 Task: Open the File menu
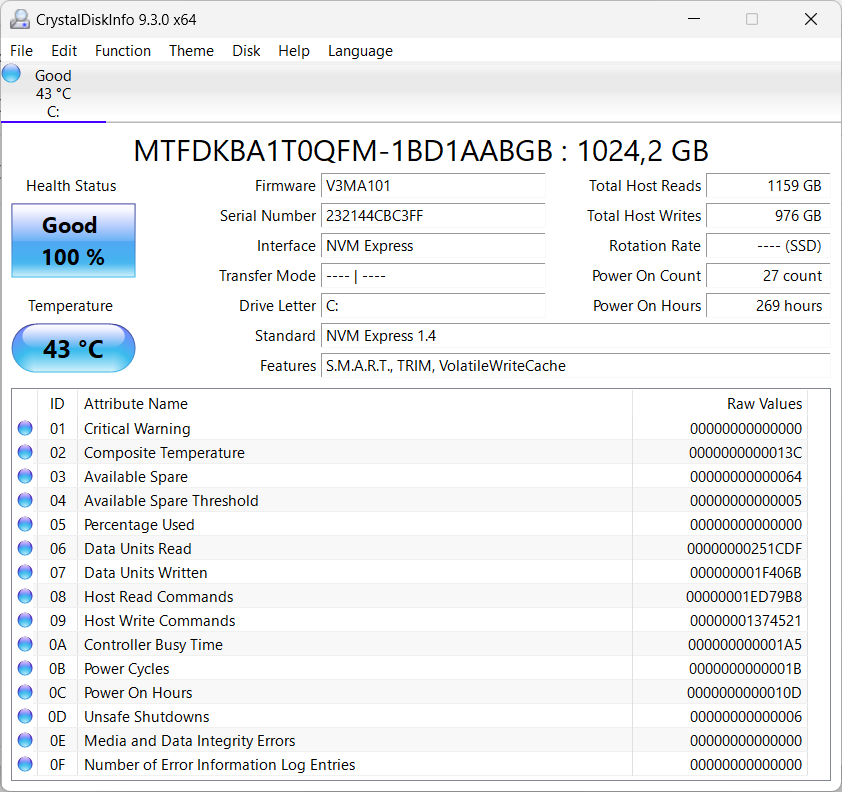coord(21,51)
